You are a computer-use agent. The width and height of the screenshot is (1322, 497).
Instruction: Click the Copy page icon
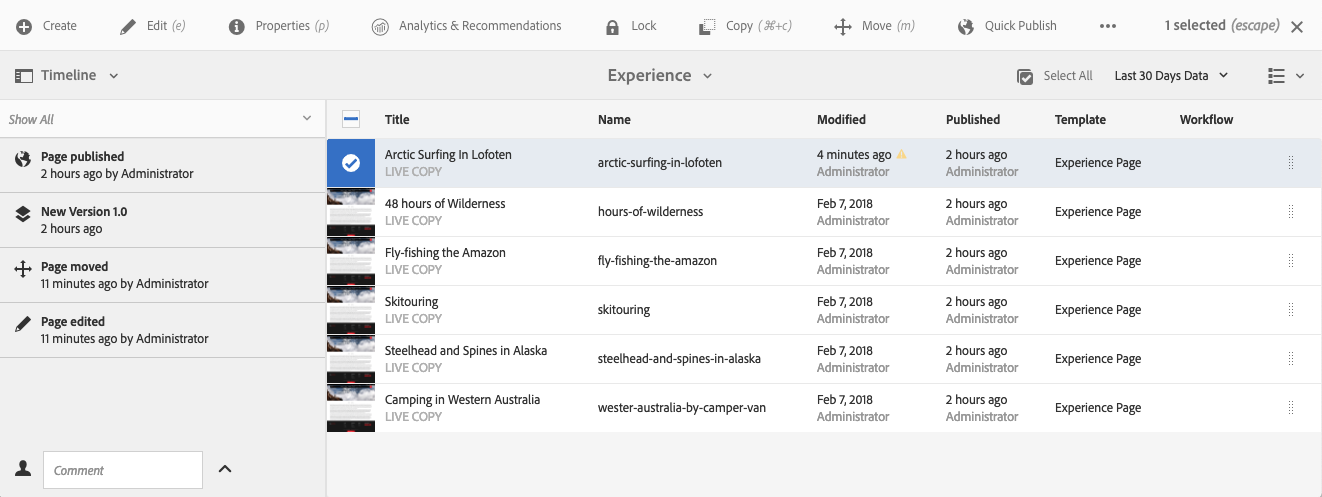point(708,26)
